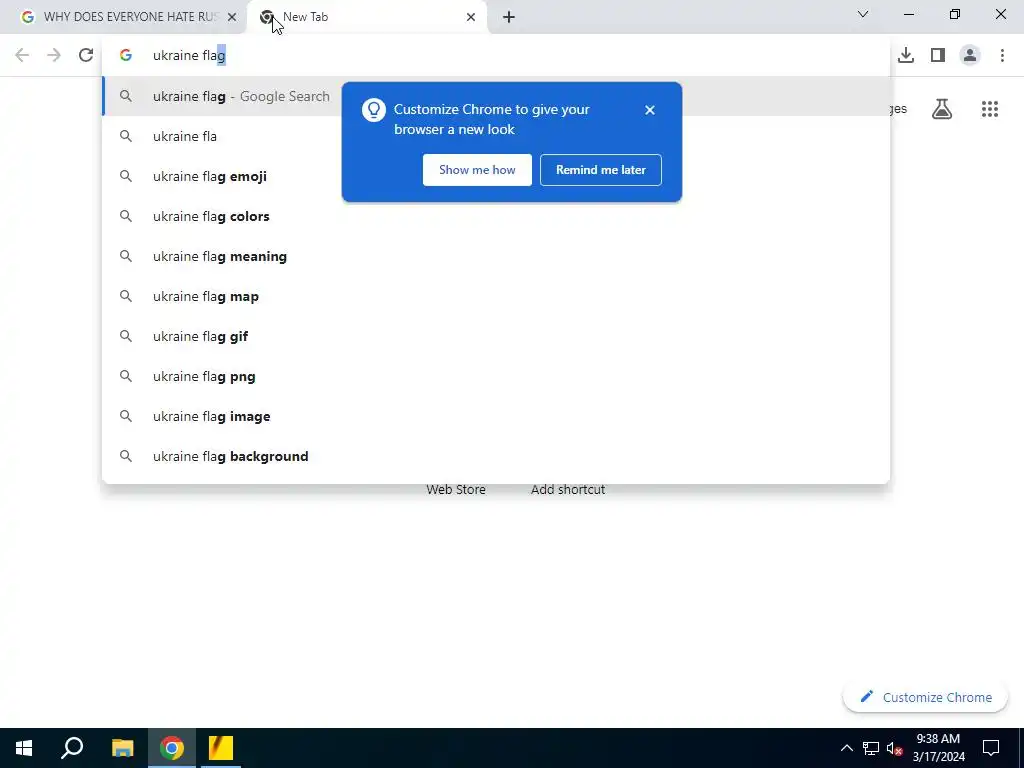
Task: Open Chrome three-dot menu
Action: (1002, 56)
